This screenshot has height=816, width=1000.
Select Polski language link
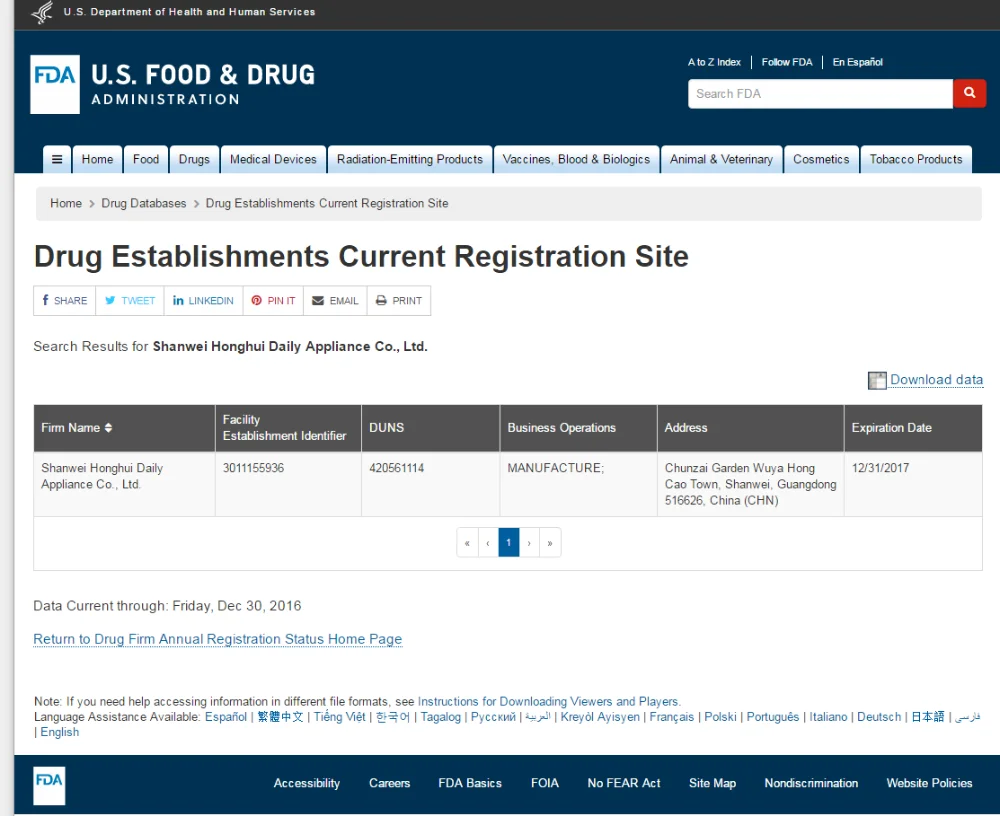(x=720, y=716)
